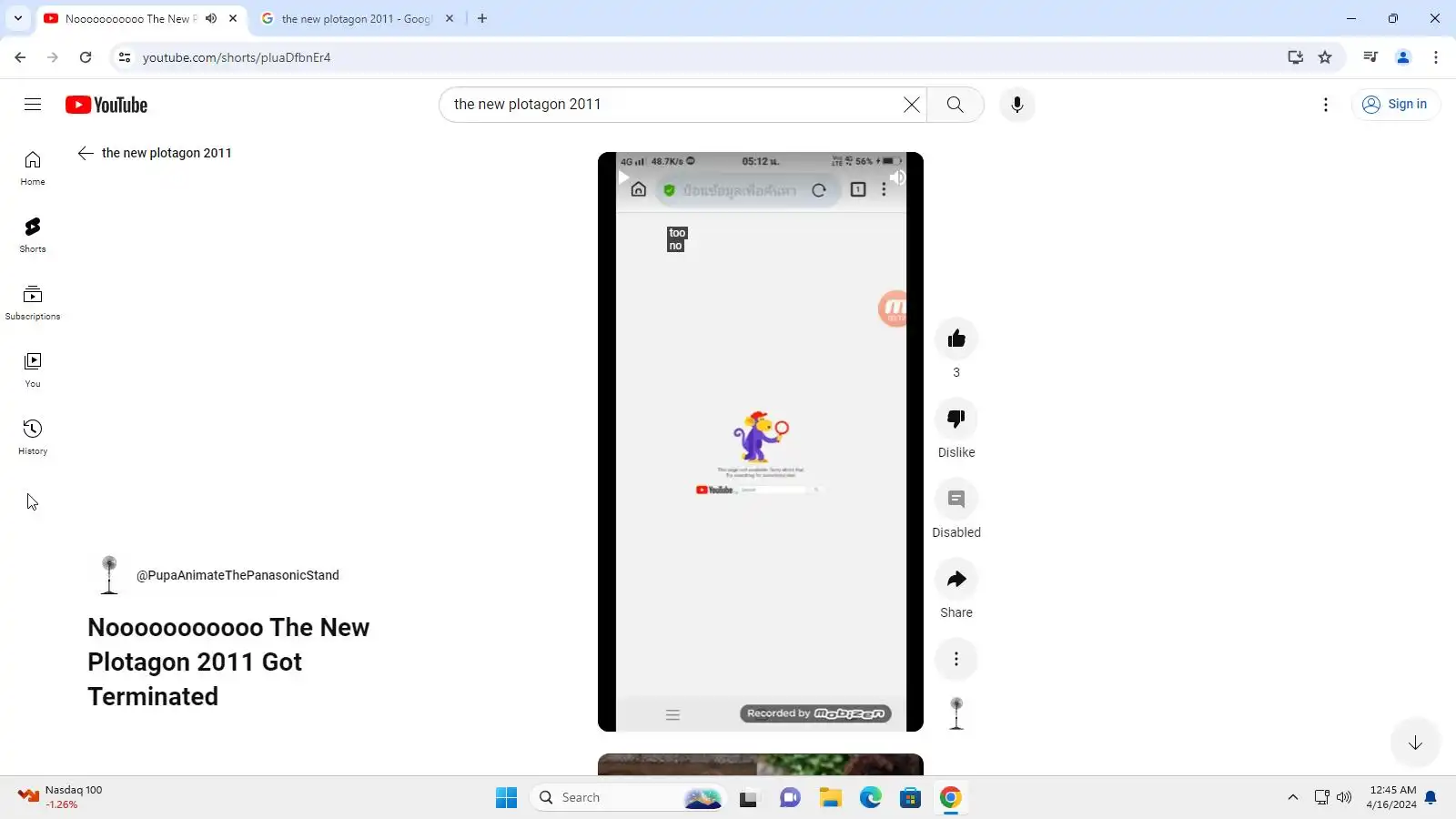Pause the playing Short video

tap(625, 177)
